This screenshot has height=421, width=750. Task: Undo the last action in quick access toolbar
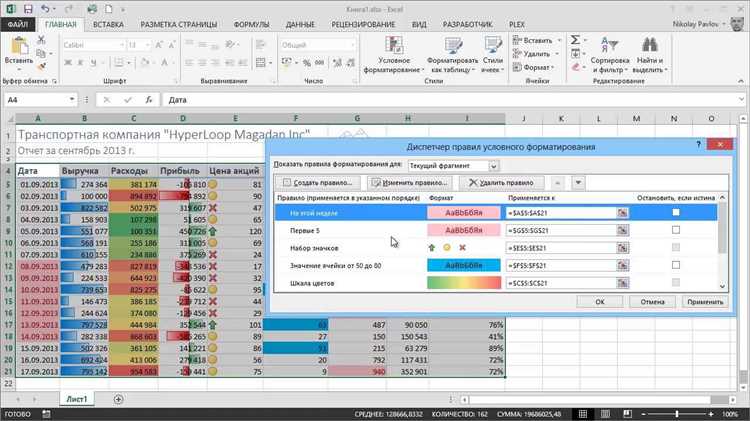[x=44, y=9]
